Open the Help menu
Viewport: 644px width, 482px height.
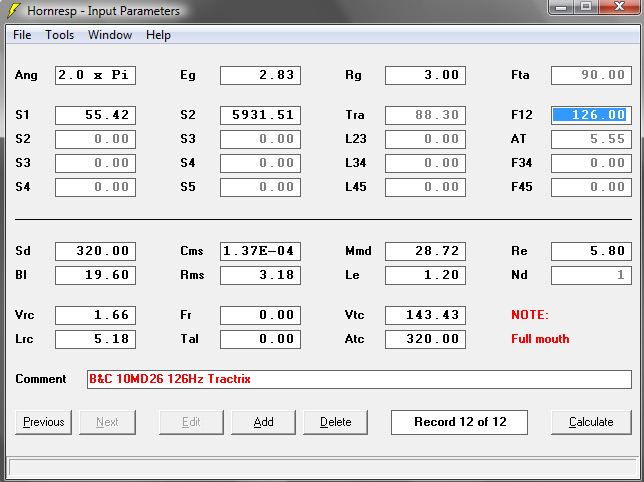(158, 35)
